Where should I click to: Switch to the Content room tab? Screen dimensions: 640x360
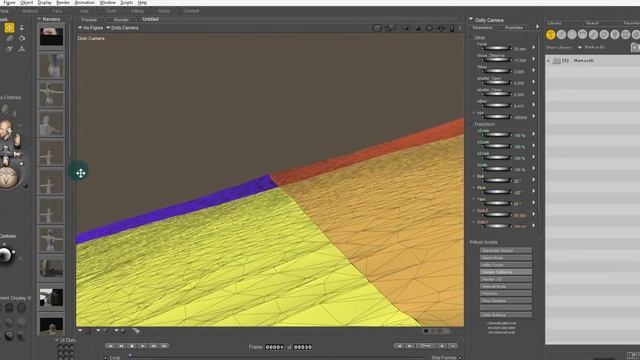[x=191, y=11]
